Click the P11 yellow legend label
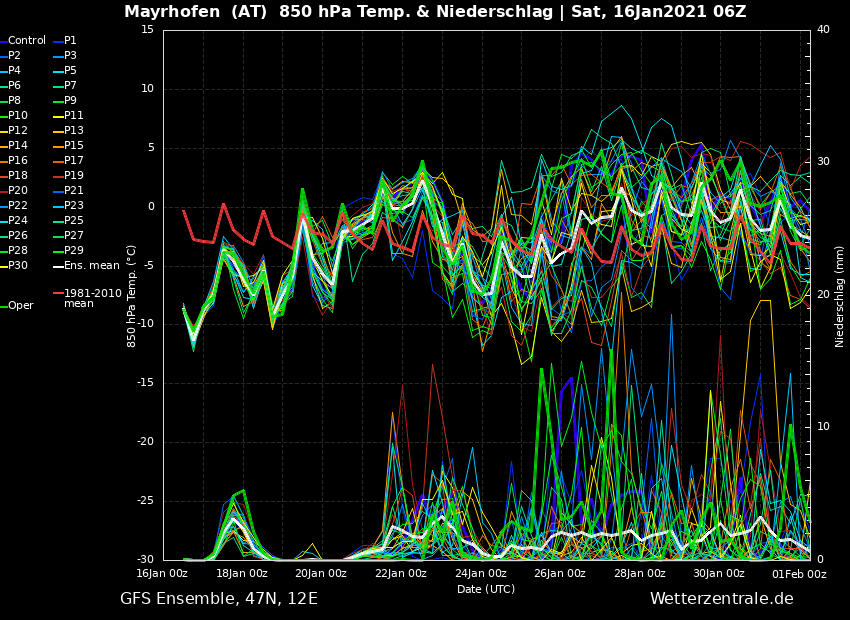 click(74, 116)
